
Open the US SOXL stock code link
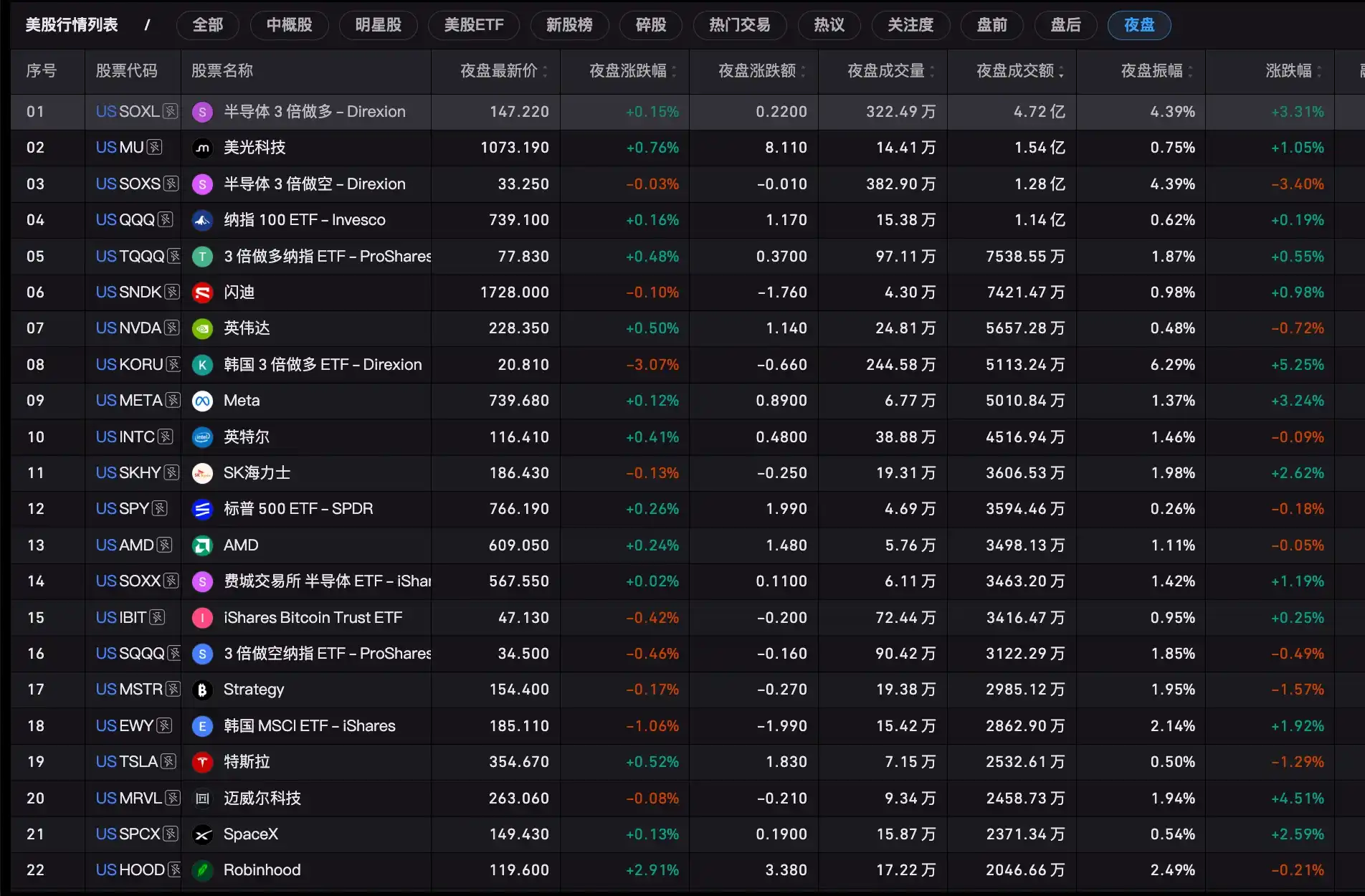click(x=128, y=112)
